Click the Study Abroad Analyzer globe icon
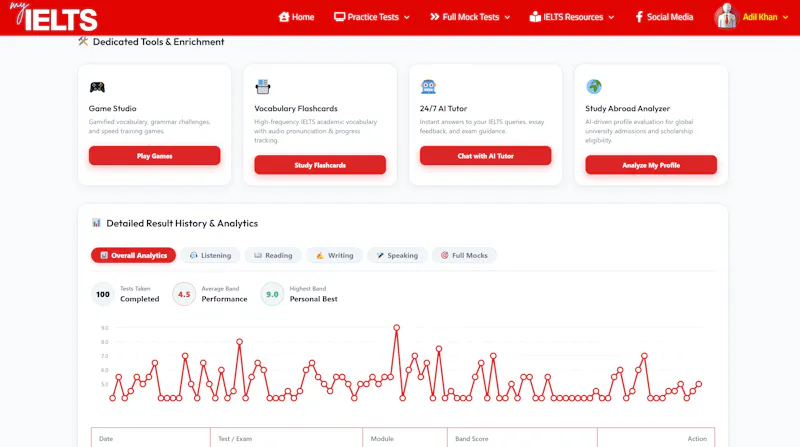Image resolution: width=800 pixels, height=447 pixels. (x=594, y=87)
